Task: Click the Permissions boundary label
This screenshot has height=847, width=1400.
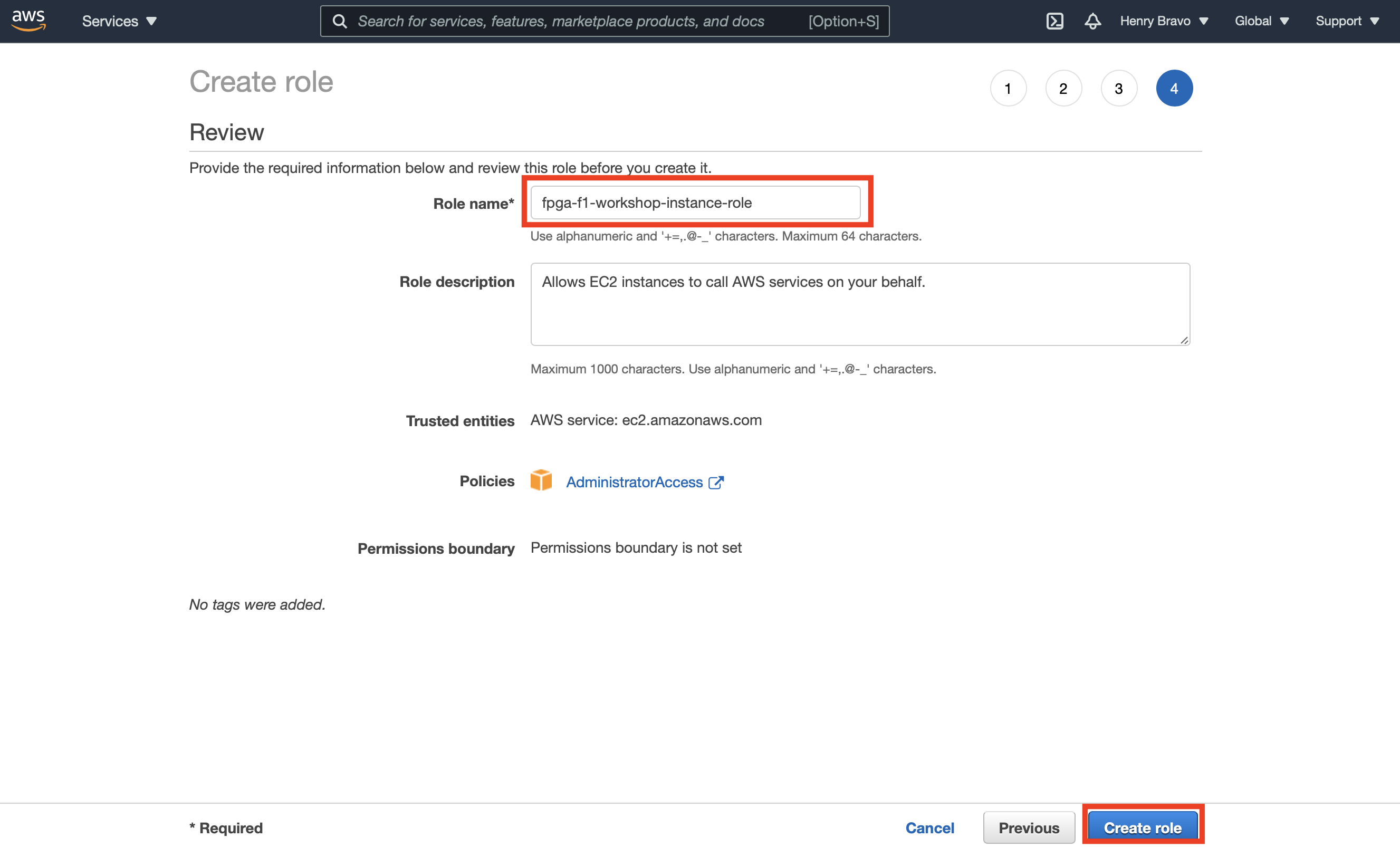Action: click(x=436, y=549)
